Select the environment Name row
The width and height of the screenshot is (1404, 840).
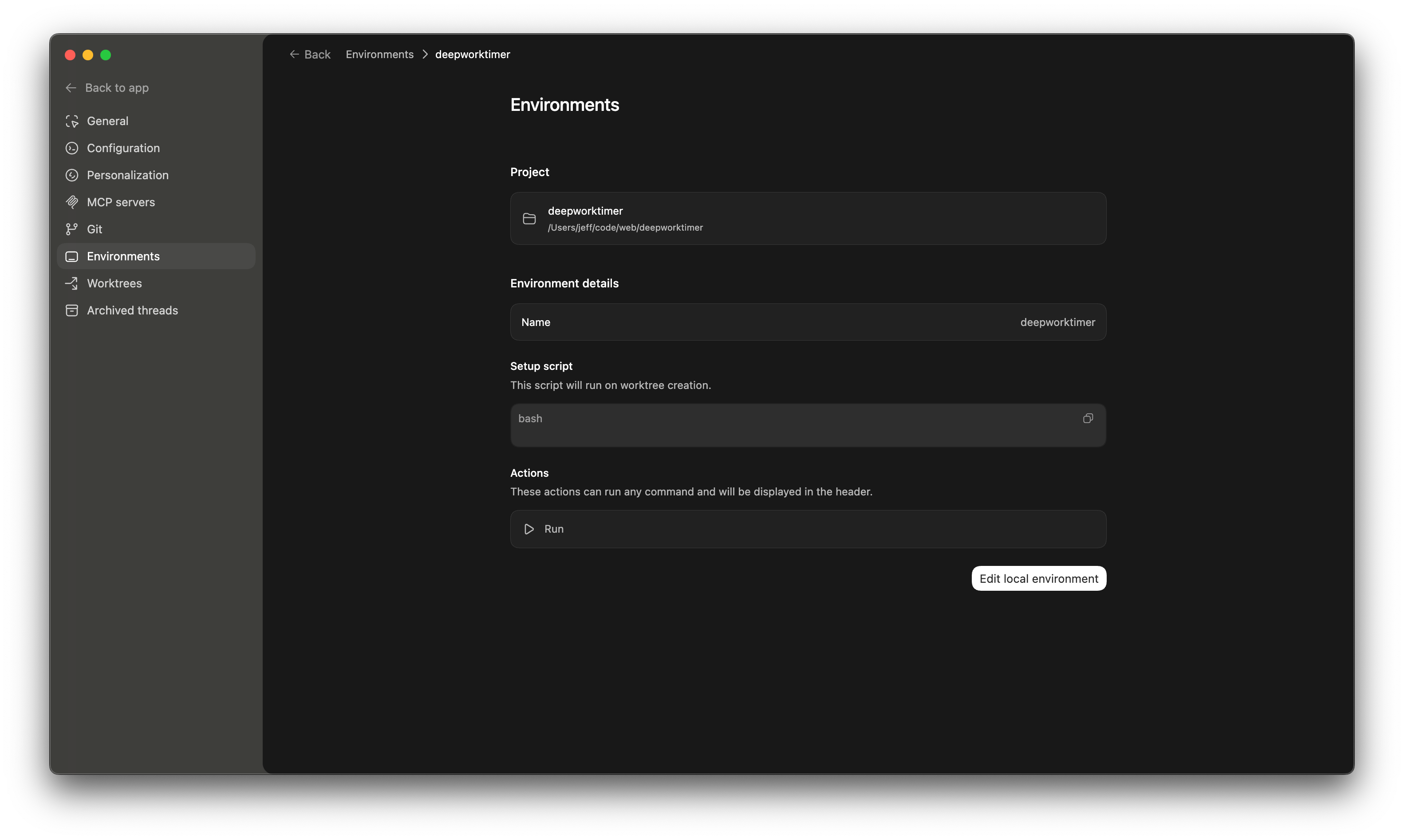808,322
